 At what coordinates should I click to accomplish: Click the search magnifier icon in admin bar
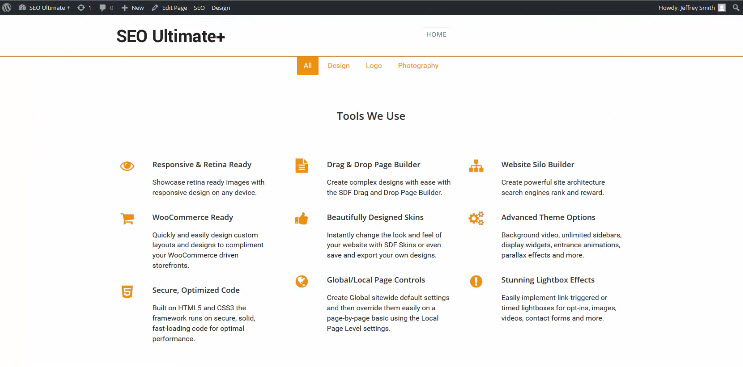[x=735, y=8]
